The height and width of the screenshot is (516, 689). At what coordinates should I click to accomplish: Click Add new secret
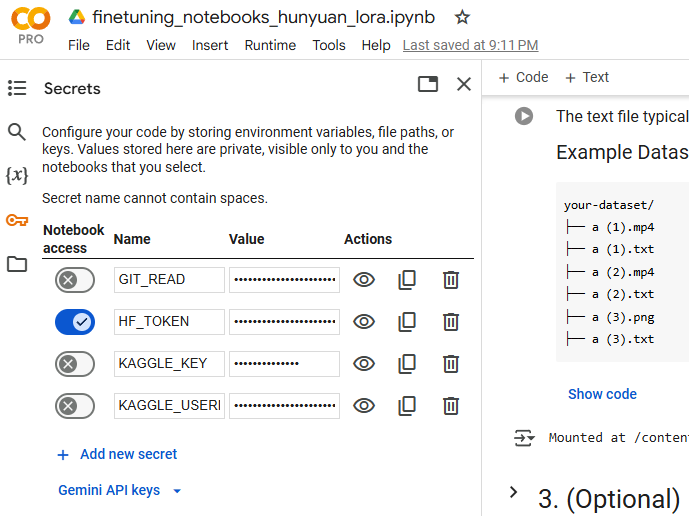coord(117,454)
